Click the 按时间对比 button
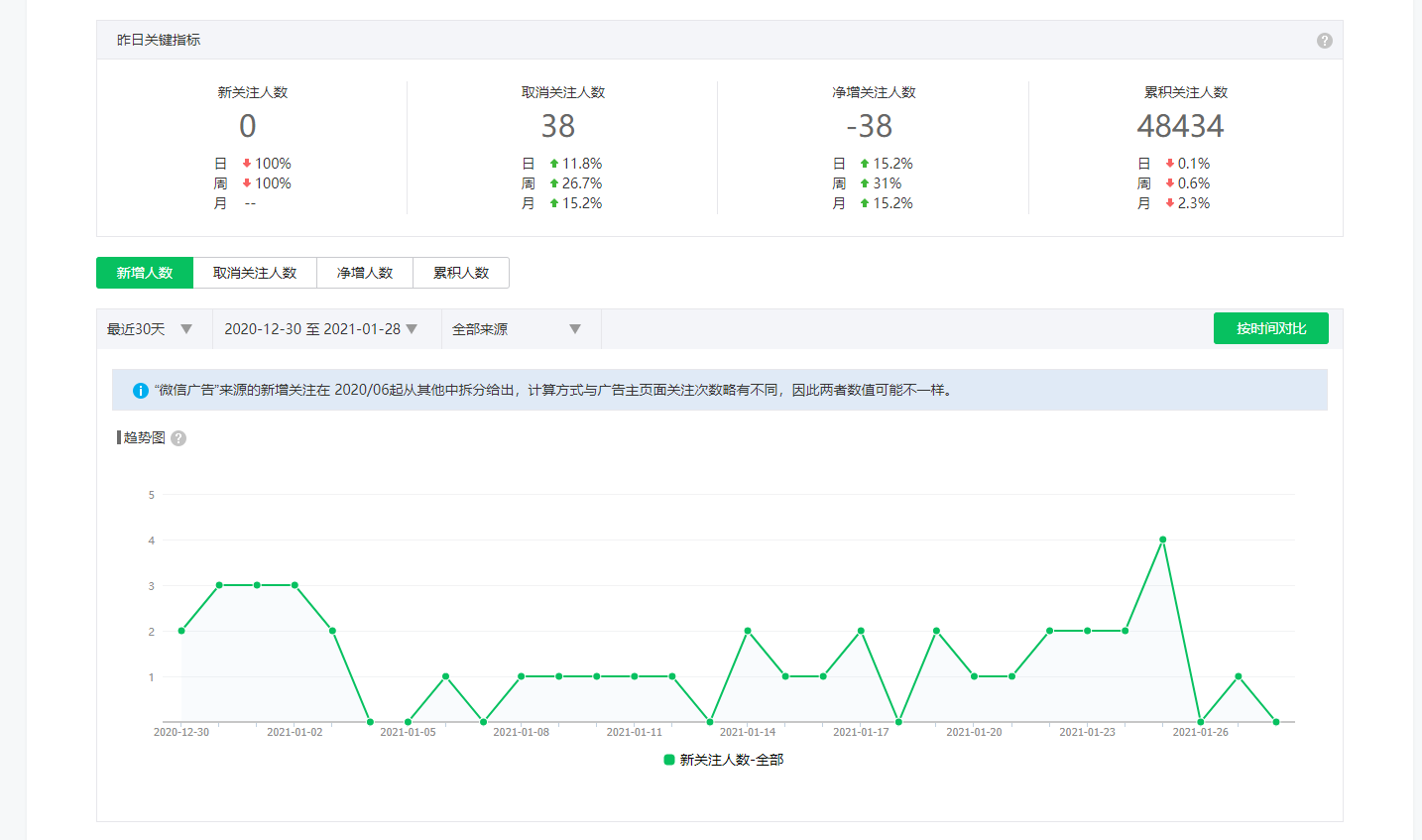 1271,328
